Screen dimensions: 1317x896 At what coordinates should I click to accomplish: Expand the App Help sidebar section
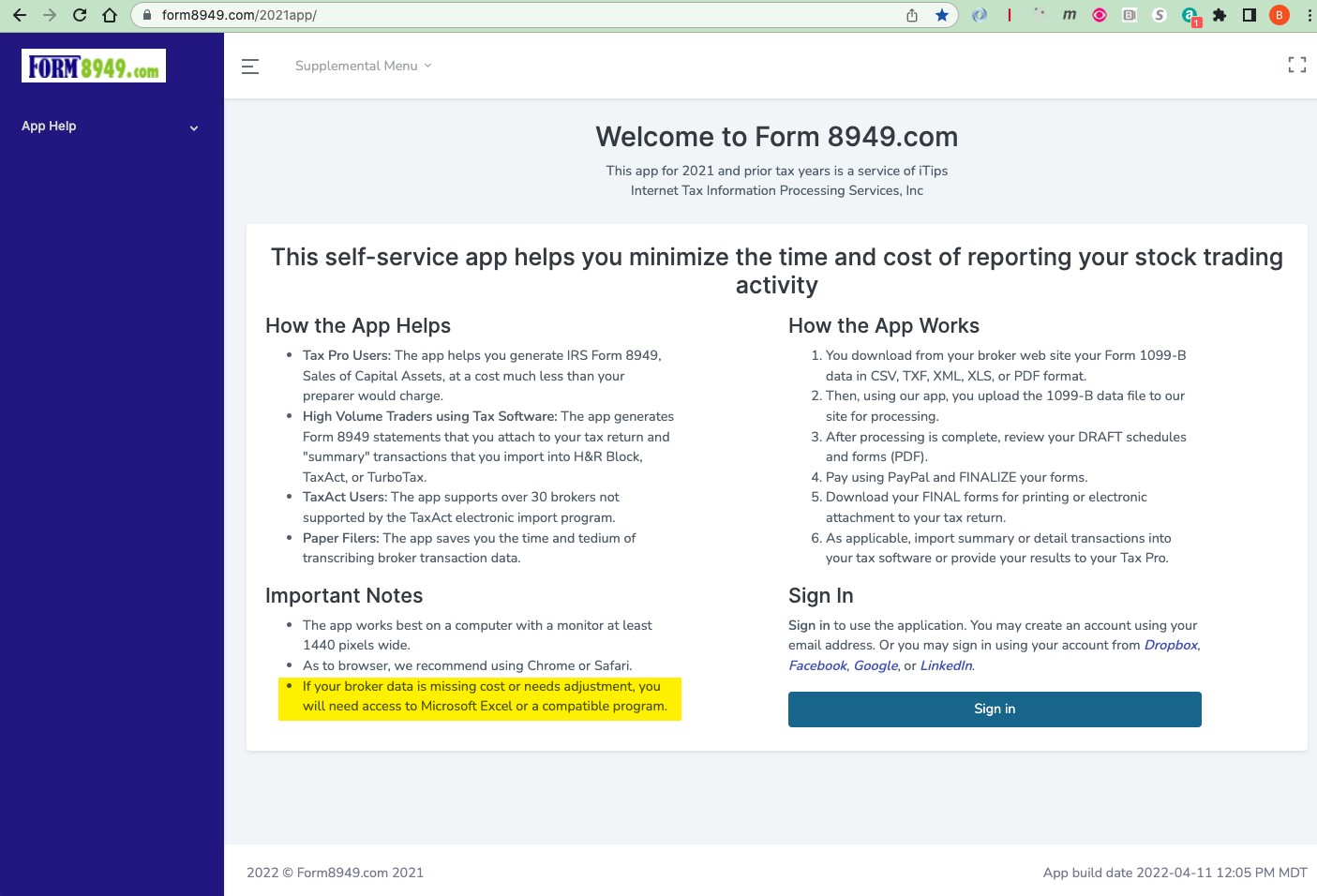pos(111,127)
